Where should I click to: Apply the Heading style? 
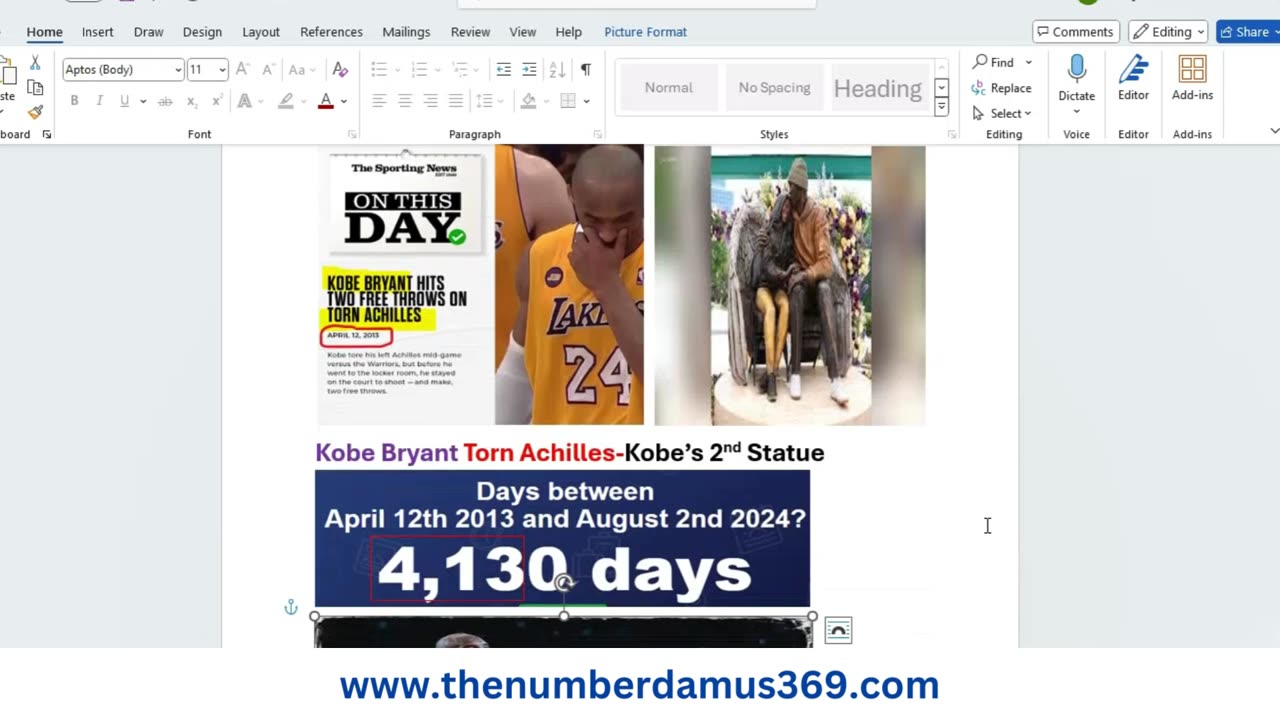pyautogui.click(x=878, y=88)
